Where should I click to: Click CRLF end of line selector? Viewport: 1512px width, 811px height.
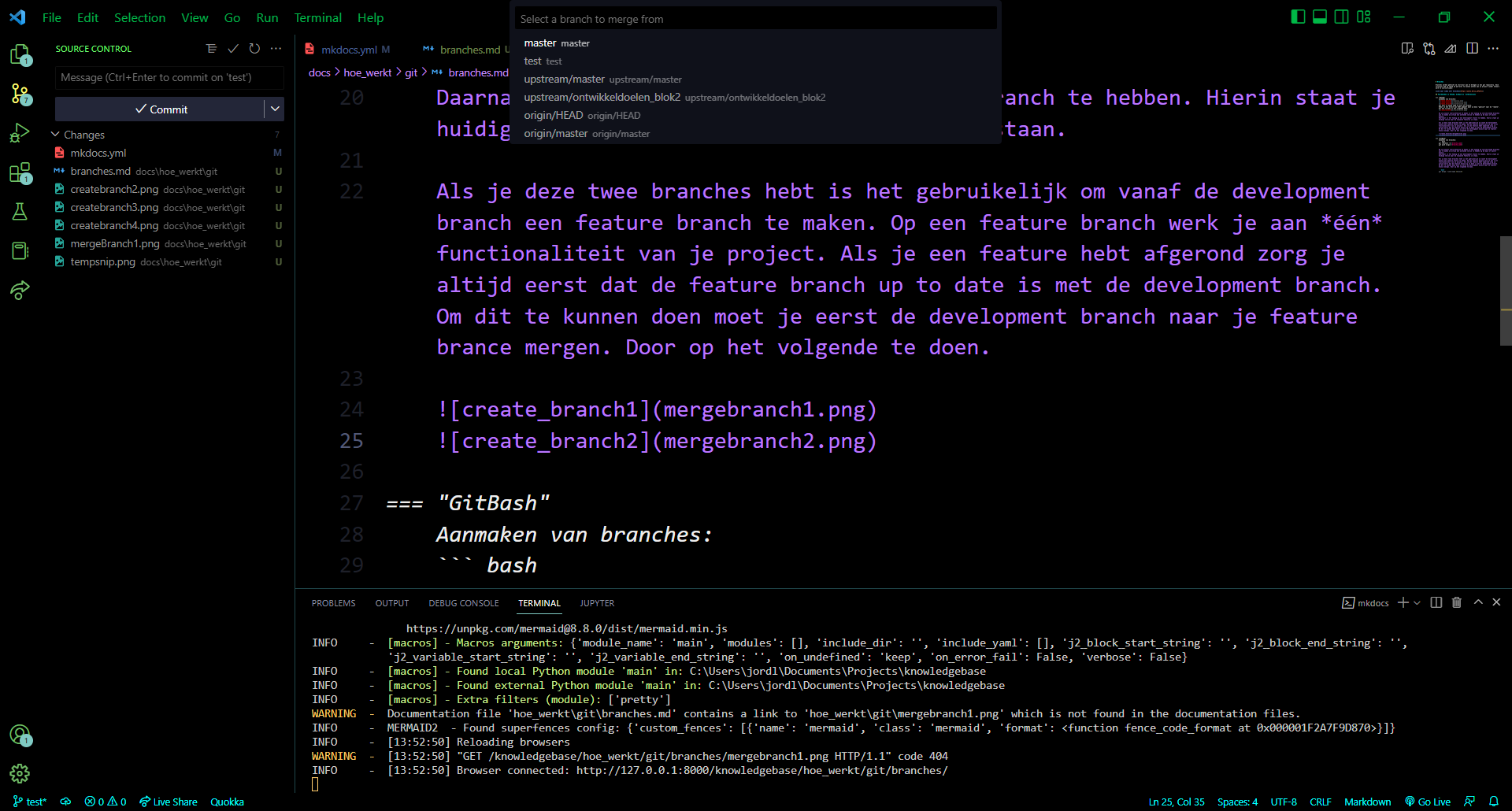[x=1320, y=802]
